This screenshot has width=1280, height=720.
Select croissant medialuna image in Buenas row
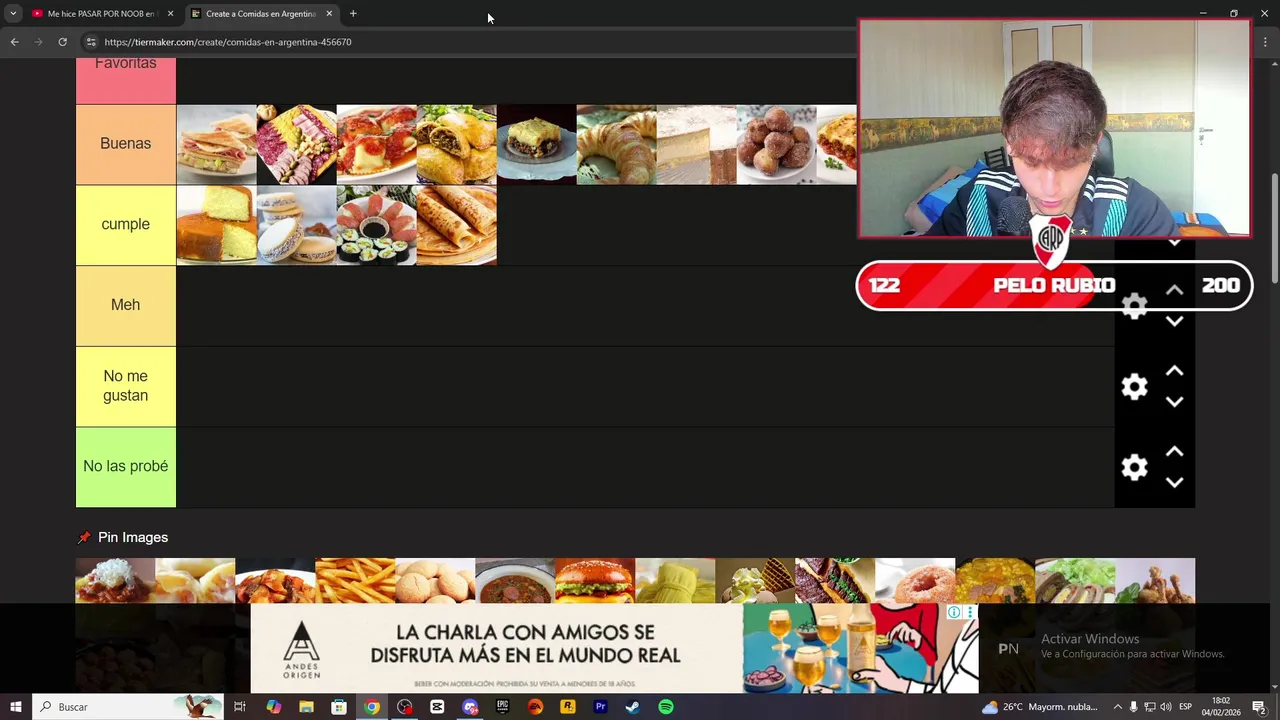[x=617, y=144]
